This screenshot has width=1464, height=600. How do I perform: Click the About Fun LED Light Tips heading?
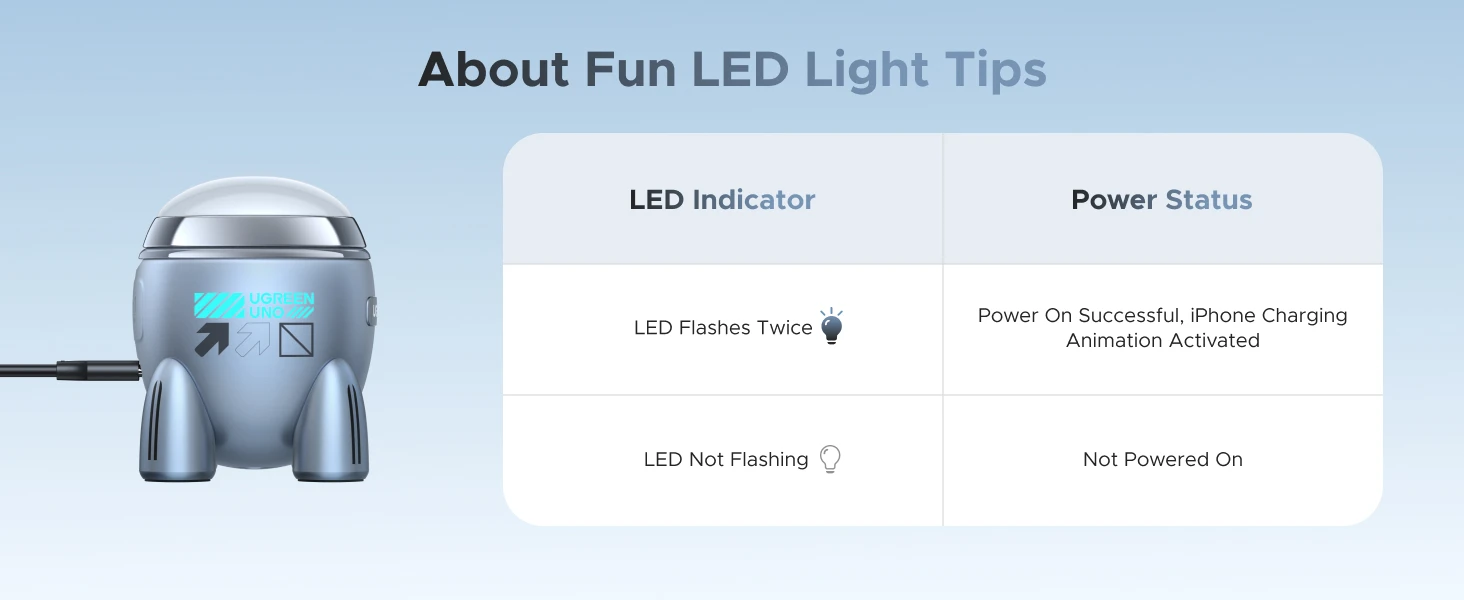click(732, 70)
